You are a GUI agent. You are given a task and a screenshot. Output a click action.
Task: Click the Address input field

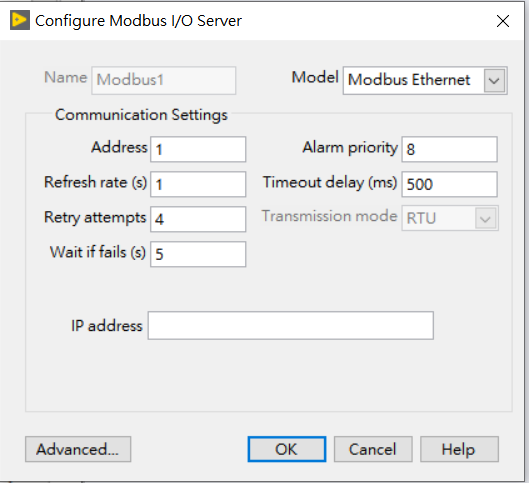pos(198,149)
